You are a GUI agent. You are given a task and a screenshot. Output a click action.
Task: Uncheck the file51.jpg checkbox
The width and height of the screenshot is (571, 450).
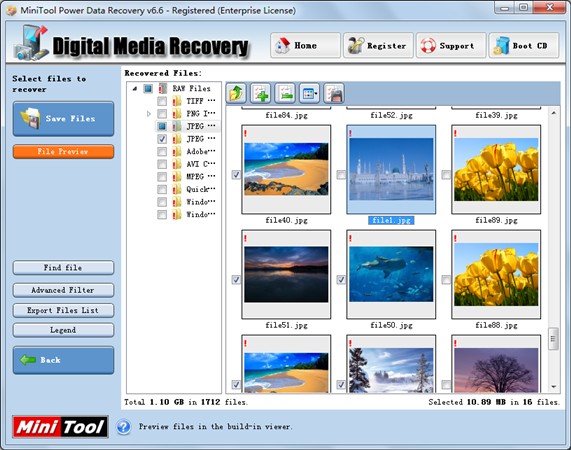click(x=236, y=280)
